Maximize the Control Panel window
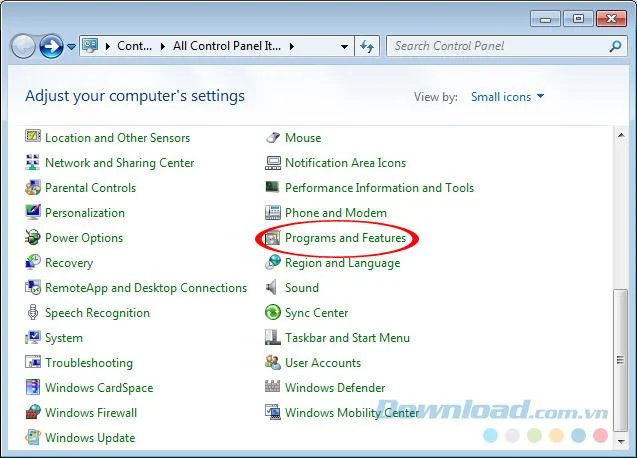Screen dimensions: 637x458 [578, 19]
